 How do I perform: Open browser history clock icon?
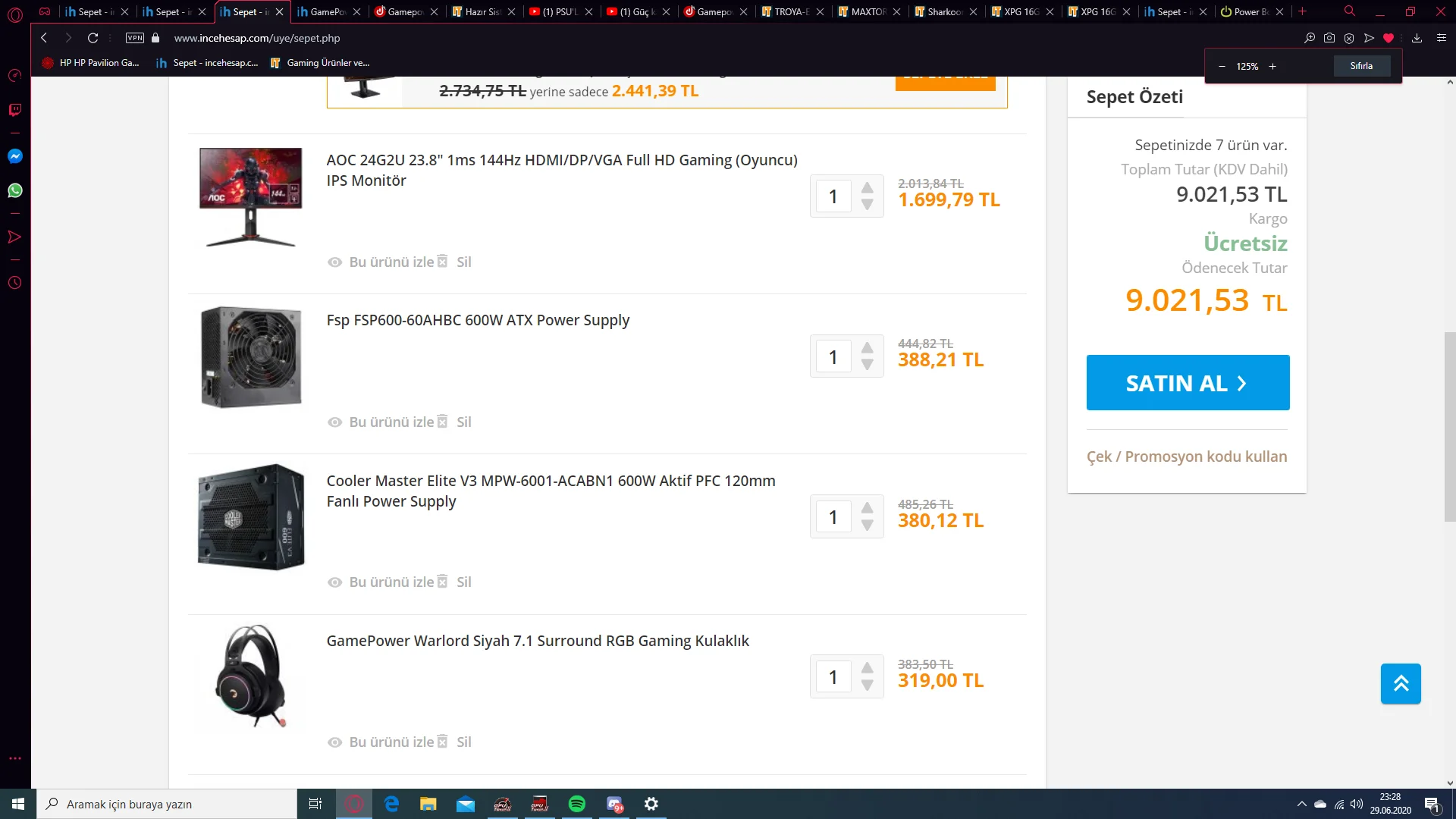coord(14,283)
